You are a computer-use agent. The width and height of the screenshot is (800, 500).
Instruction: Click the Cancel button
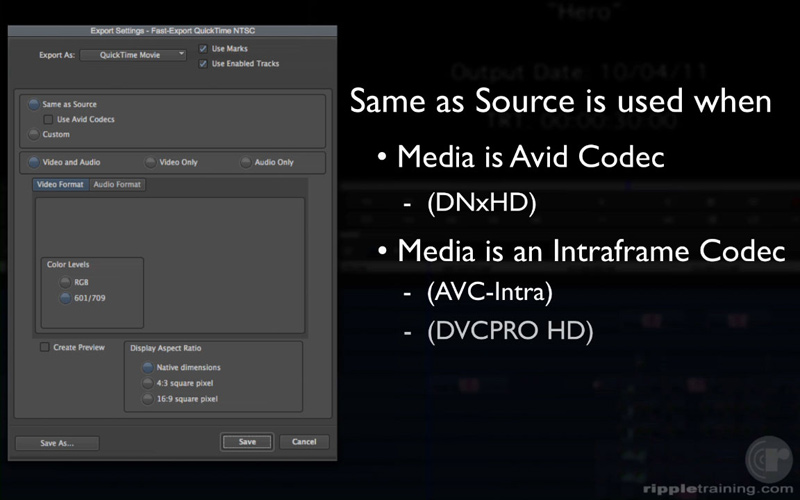click(304, 442)
